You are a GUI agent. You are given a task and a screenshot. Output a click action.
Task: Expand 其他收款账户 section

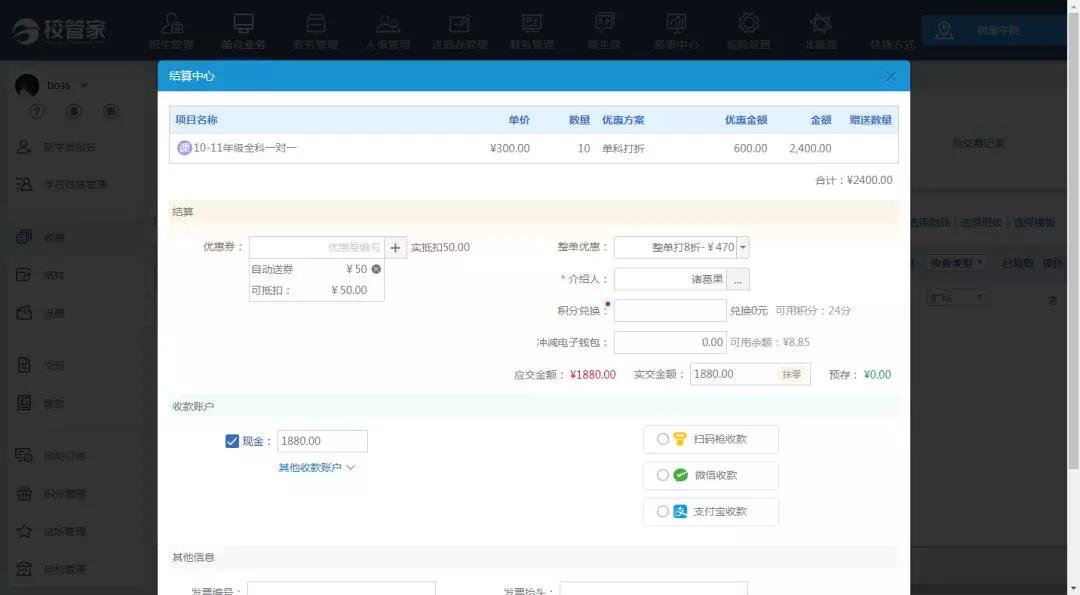coord(317,467)
